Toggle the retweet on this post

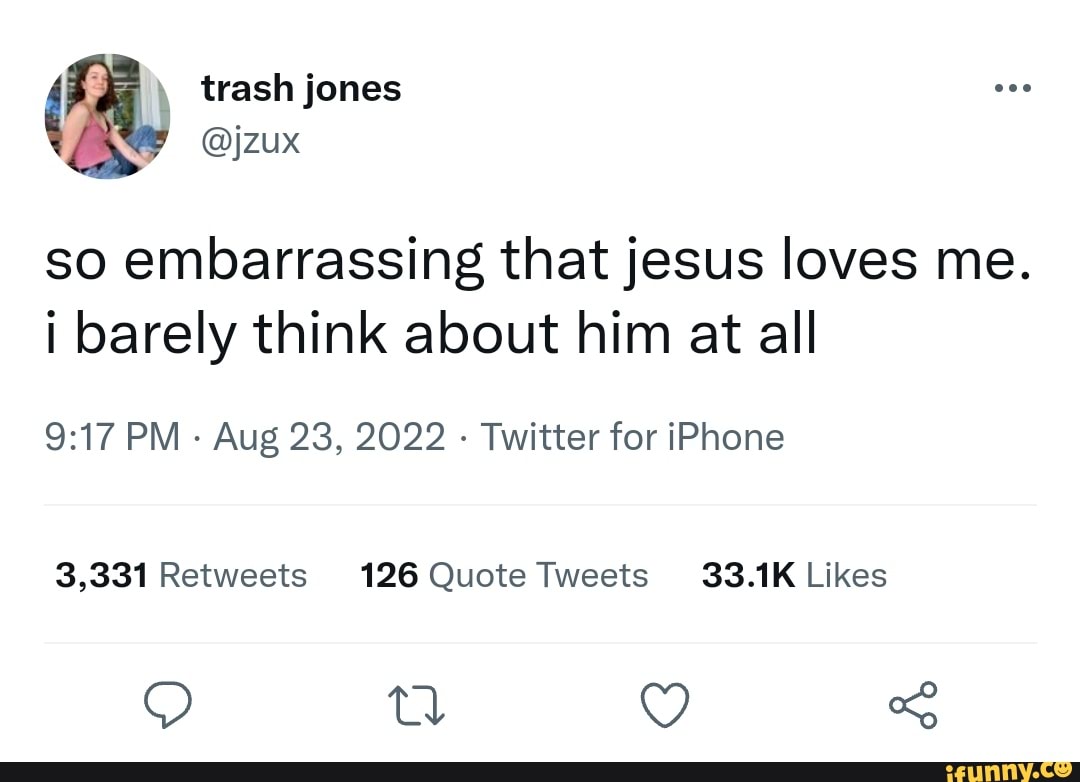[x=416, y=703]
